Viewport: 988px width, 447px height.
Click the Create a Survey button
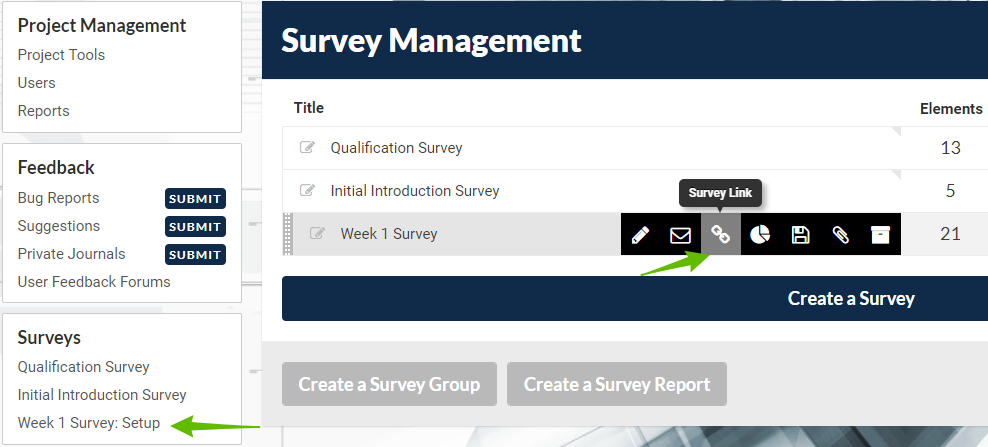(x=635, y=298)
